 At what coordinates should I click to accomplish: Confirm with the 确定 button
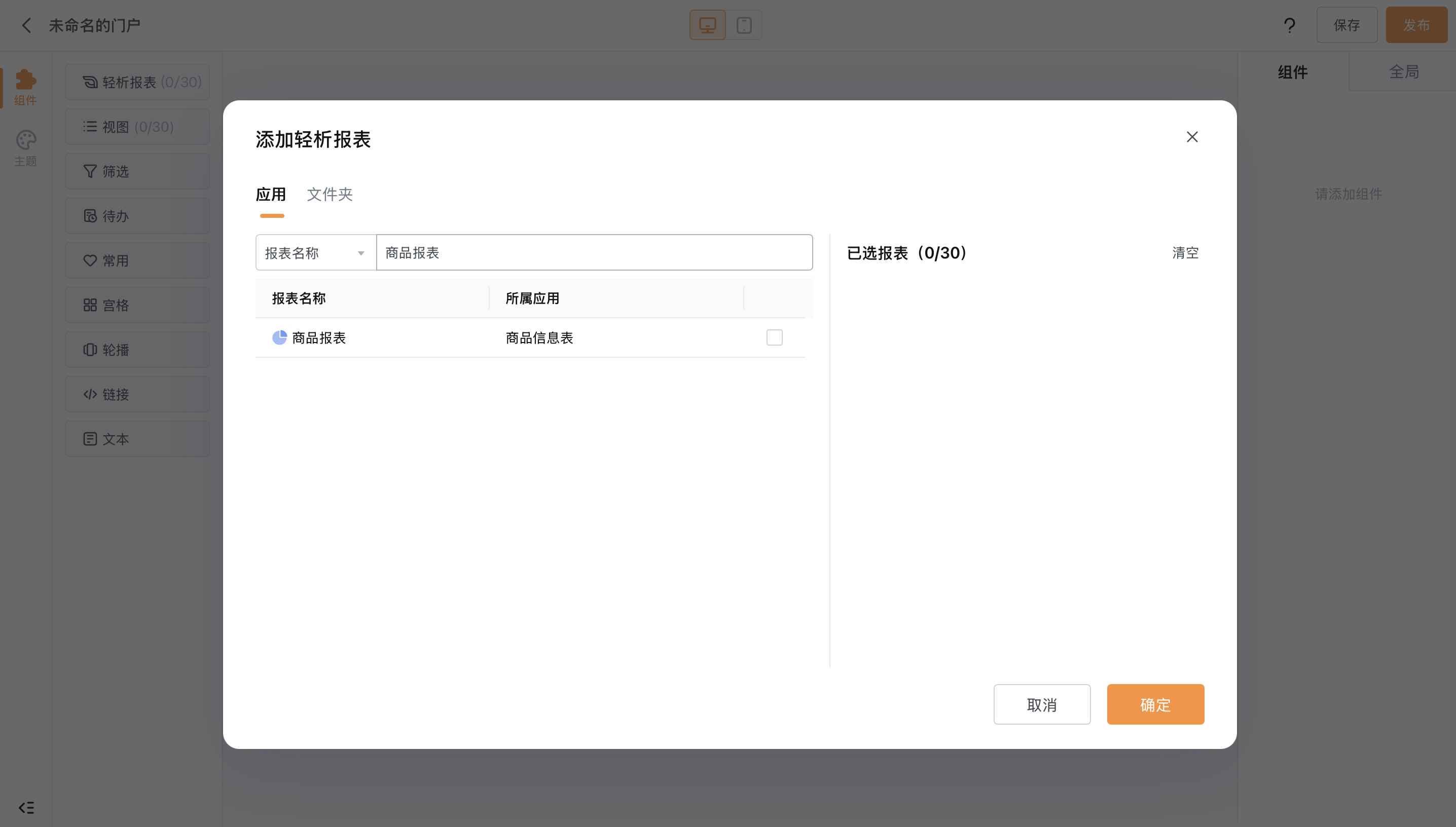(1155, 704)
